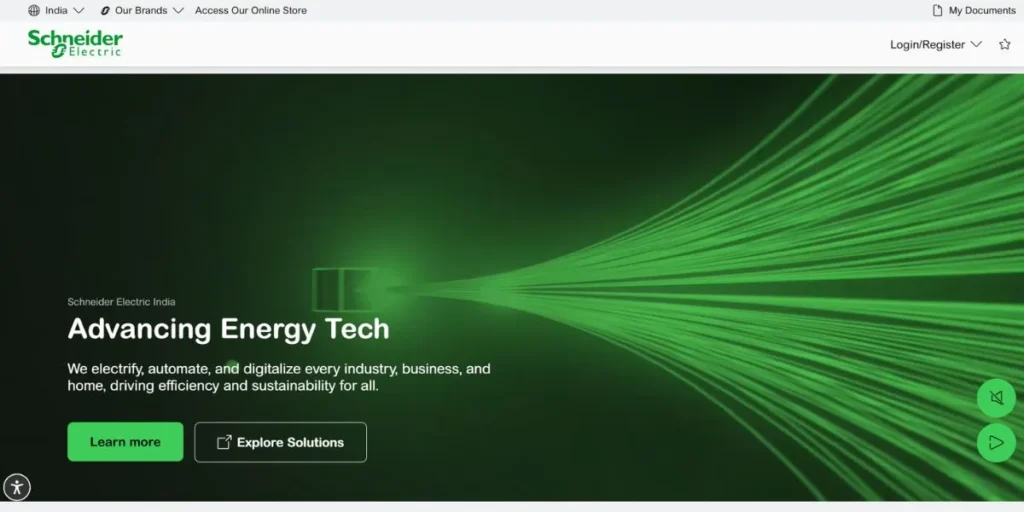
Task: Open Access Our Online Store link
Action: [251, 10]
